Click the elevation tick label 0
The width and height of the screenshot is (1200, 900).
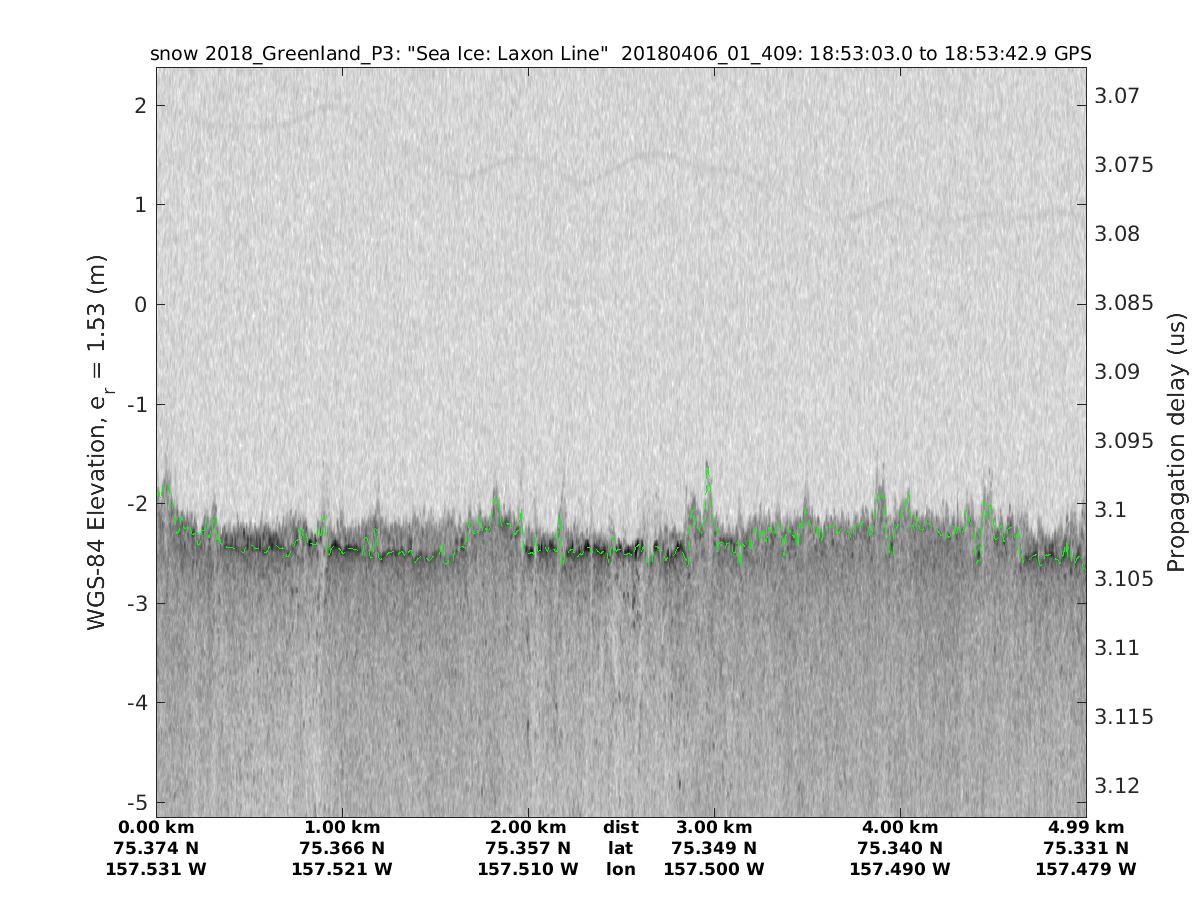click(139, 304)
